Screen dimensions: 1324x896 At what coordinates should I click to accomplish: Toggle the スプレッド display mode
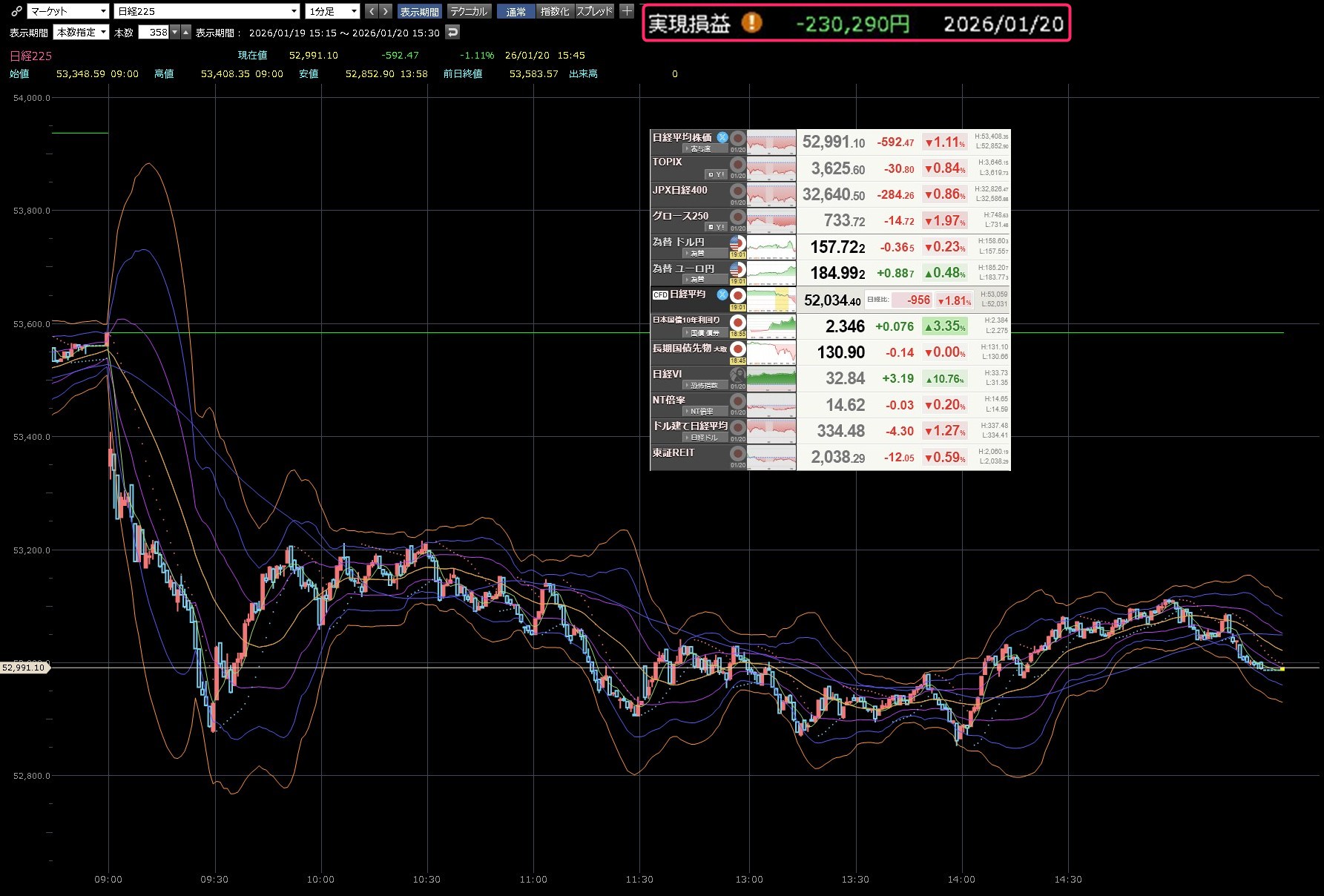595,11
